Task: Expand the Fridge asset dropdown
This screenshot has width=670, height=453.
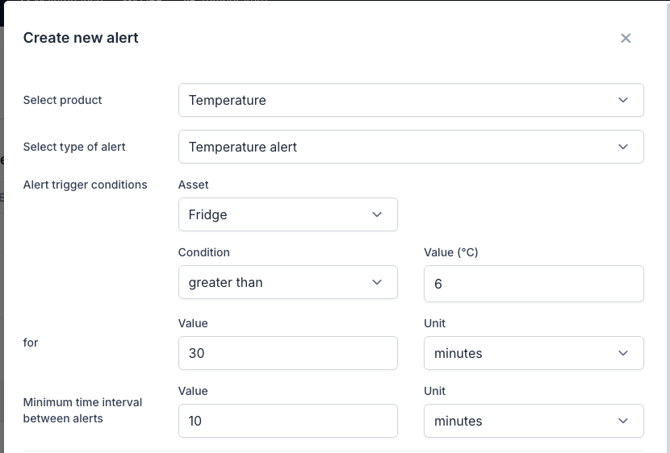Action: click(288, 214)
